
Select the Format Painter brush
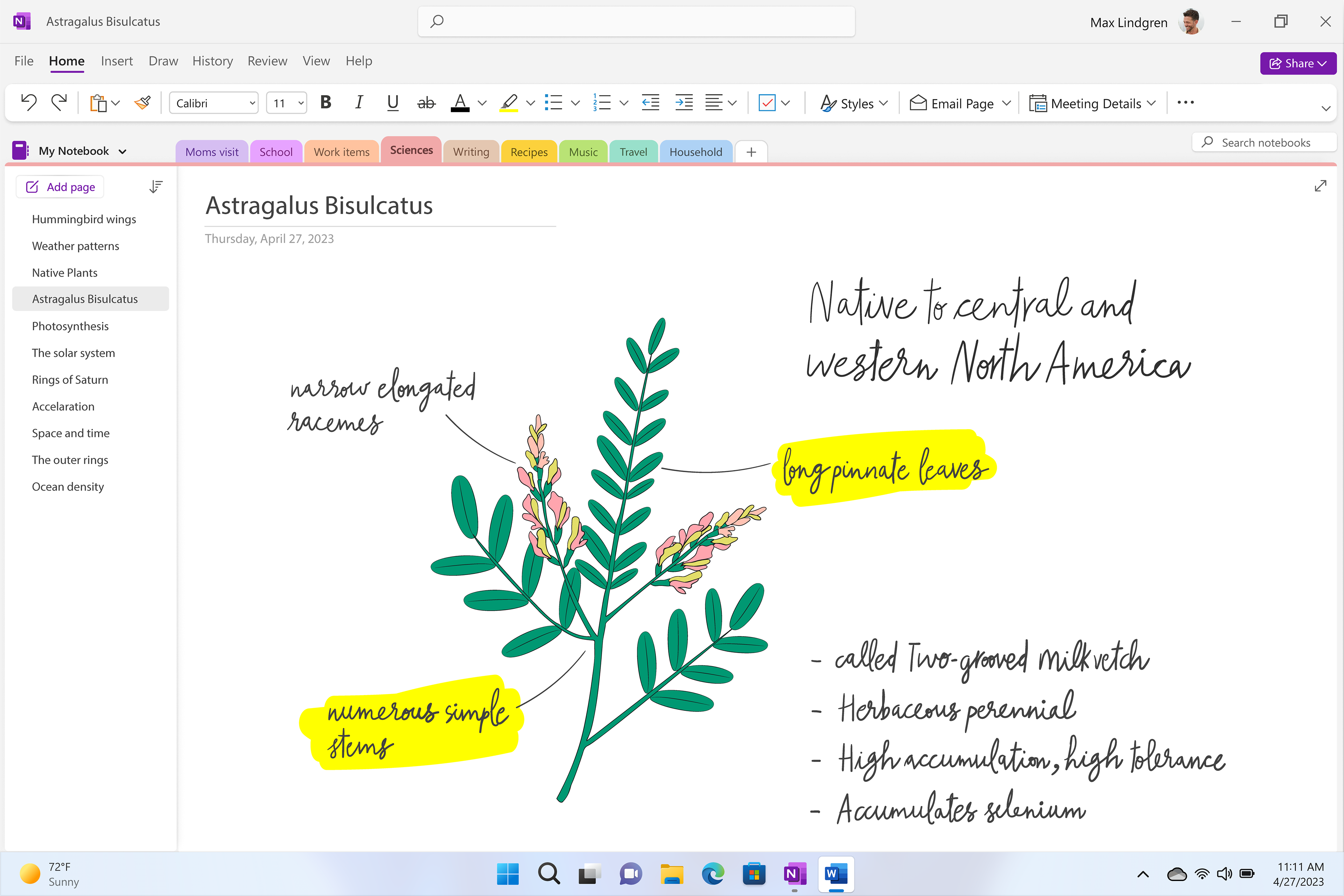coord(142,103)
